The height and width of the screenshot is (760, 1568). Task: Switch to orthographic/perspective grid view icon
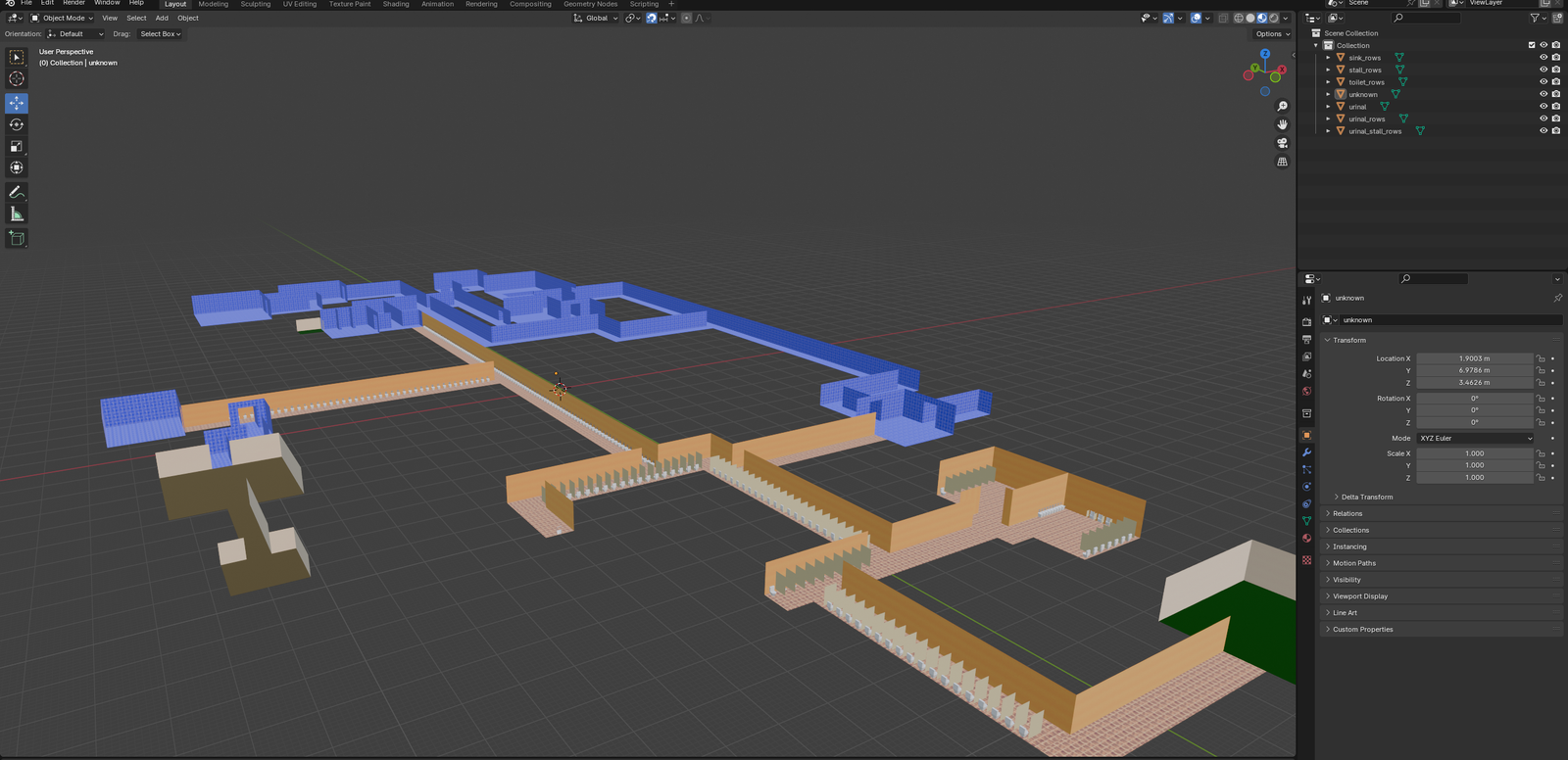click(x=1282, y=162)
